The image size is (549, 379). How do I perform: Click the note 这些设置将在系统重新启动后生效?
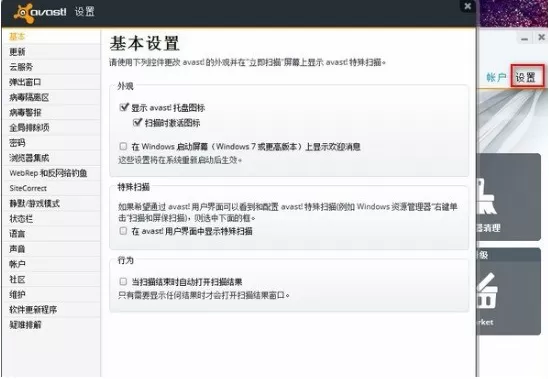[x=180, y=160]
